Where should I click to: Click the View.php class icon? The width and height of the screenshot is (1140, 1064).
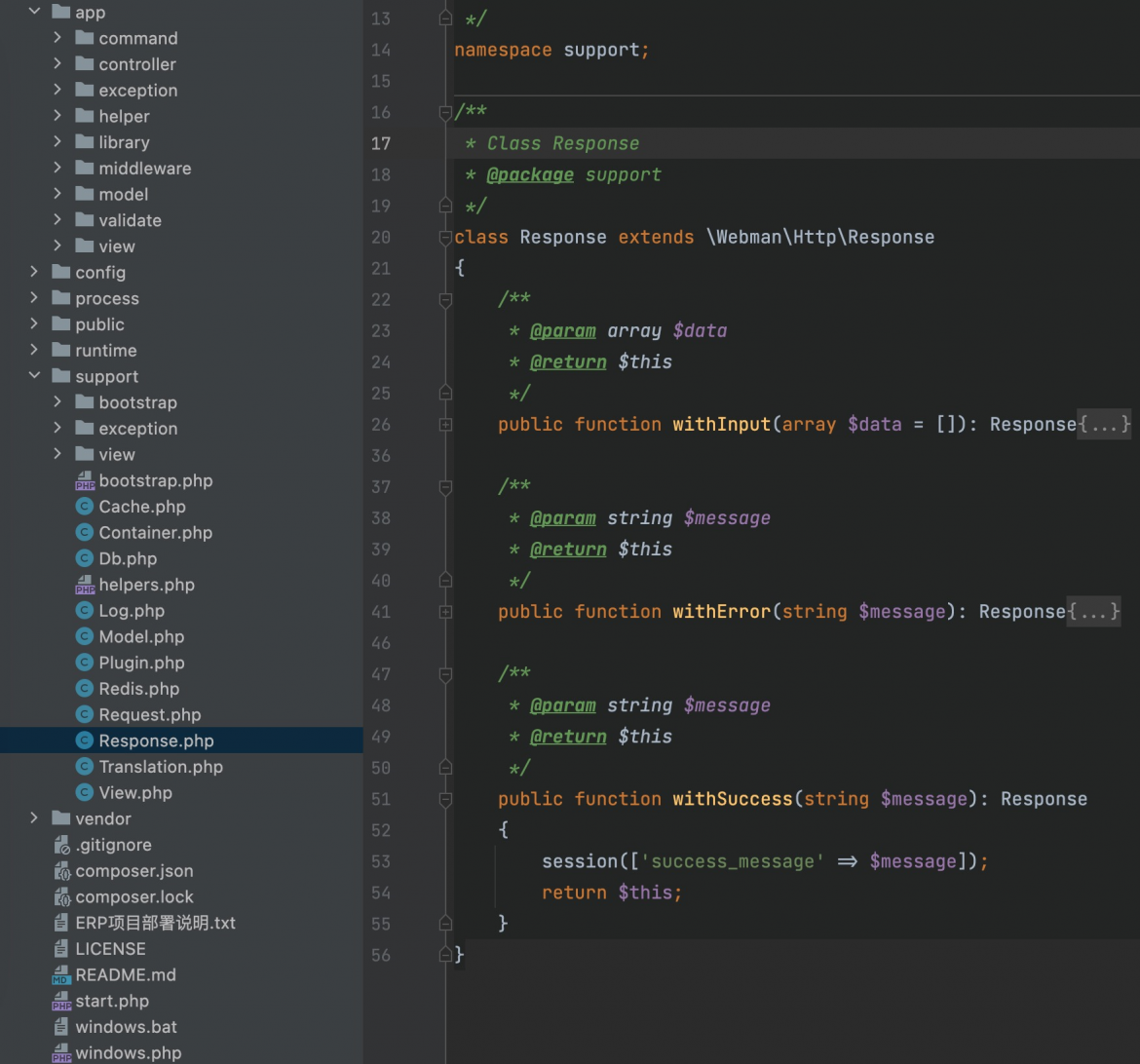[85, 792]
